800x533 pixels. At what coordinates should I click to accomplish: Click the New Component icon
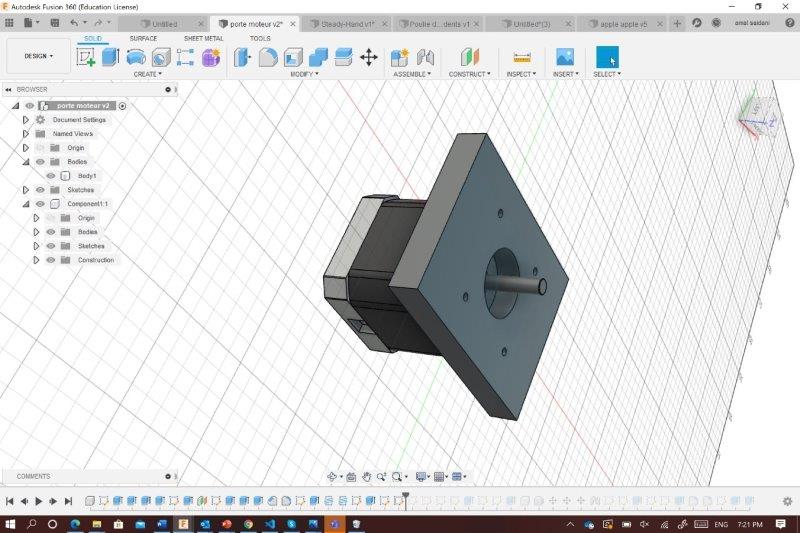click(399, 57)
